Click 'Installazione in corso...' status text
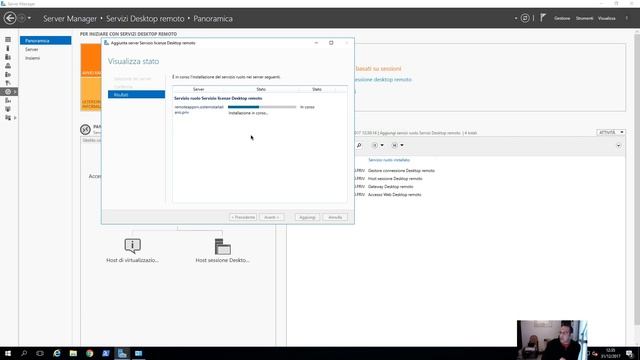The width and height of the screenshot is (640, 360). point(248,113)
